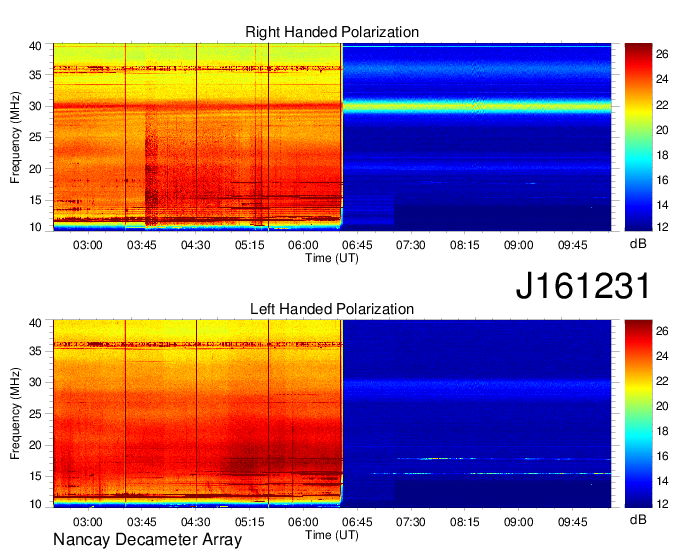Click the 09:45 time tick of Right Handed plot
The height and width of the screenshot is (552, 680).
tap(572, 245)
